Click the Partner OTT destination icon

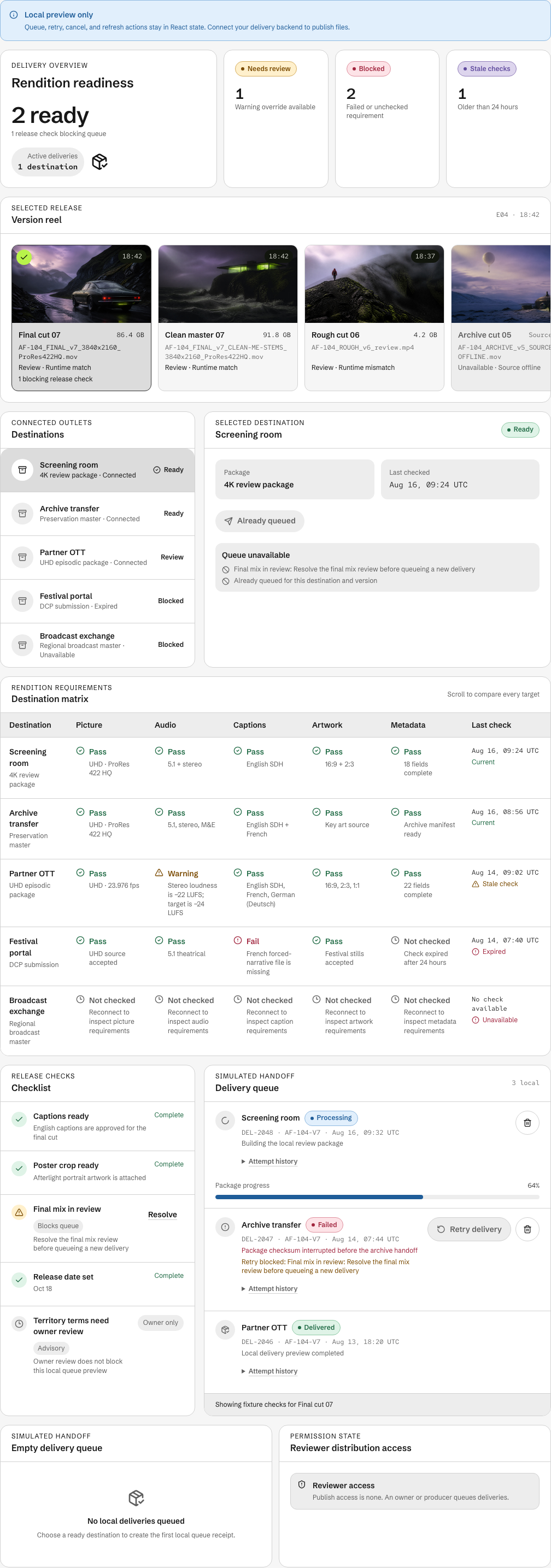coord(22,558)
